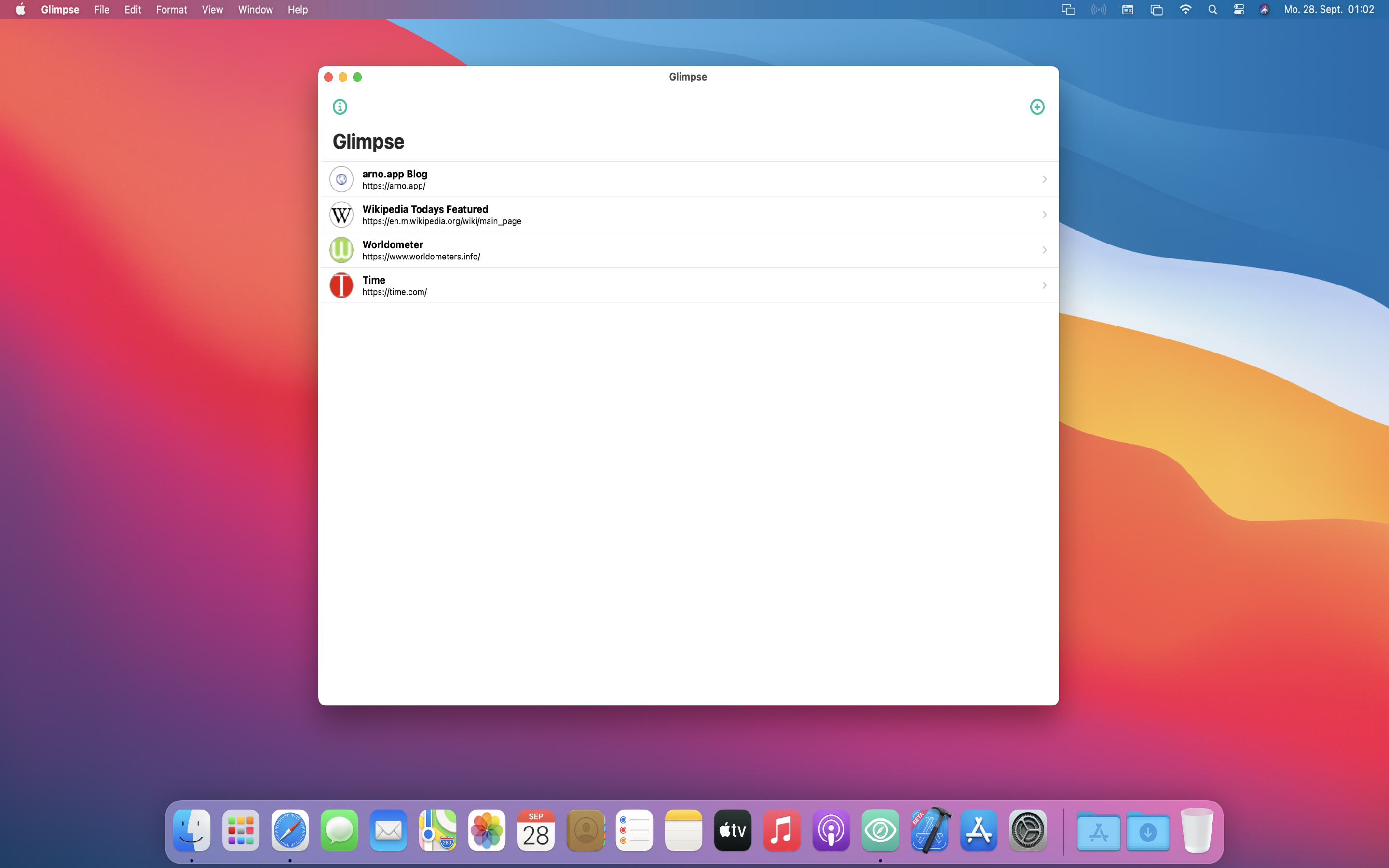Click the https://time.com/ URL text

click(395, 292)
